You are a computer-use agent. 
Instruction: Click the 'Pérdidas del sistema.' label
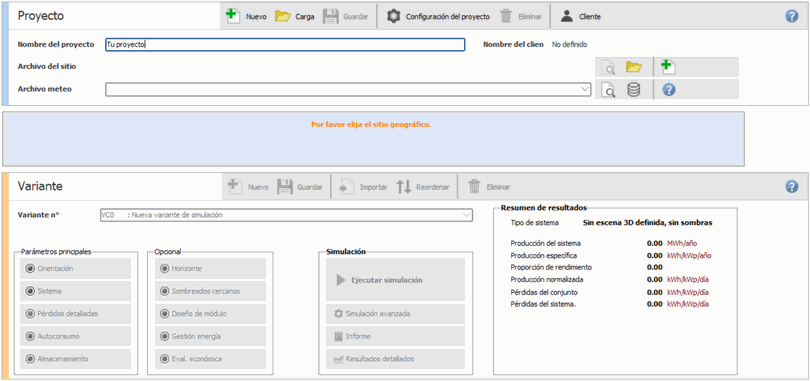coord(543,304)
